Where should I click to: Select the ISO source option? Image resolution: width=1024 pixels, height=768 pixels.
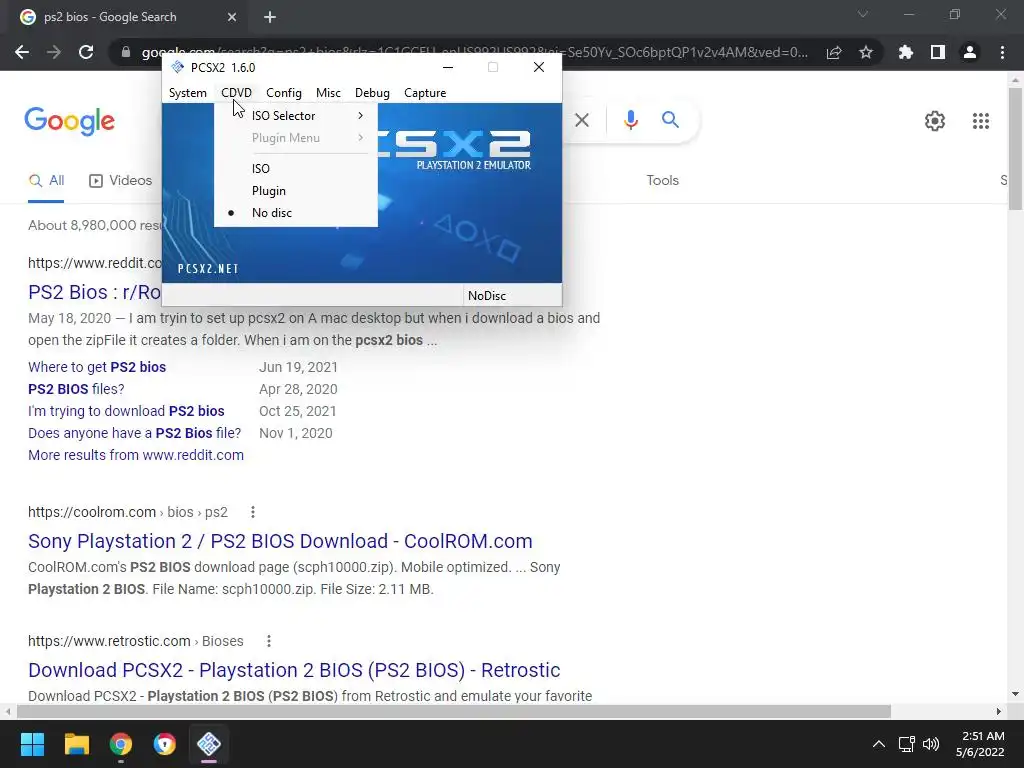pyautogui.click(x=296, y=168)
